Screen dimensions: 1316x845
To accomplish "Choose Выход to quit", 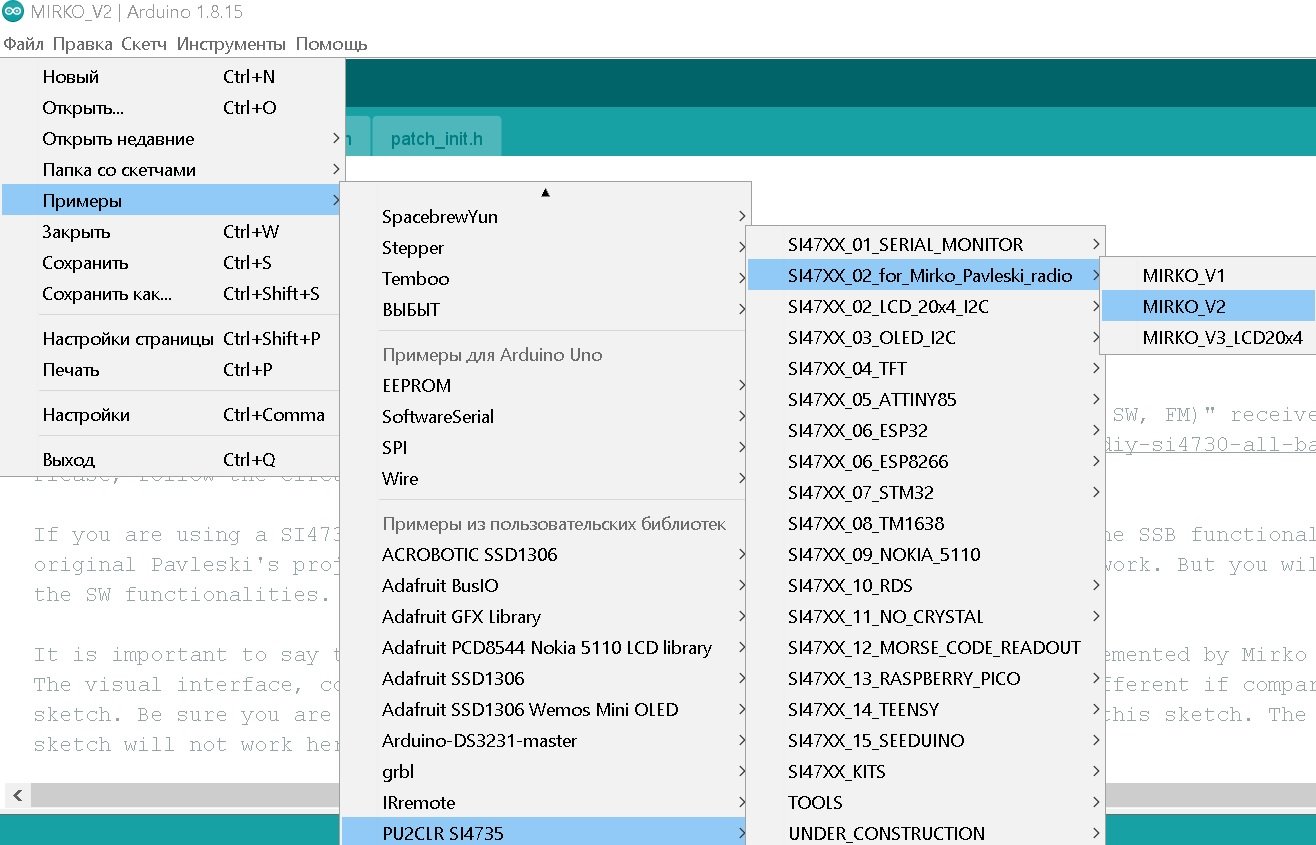I will [x=173, y=460].
